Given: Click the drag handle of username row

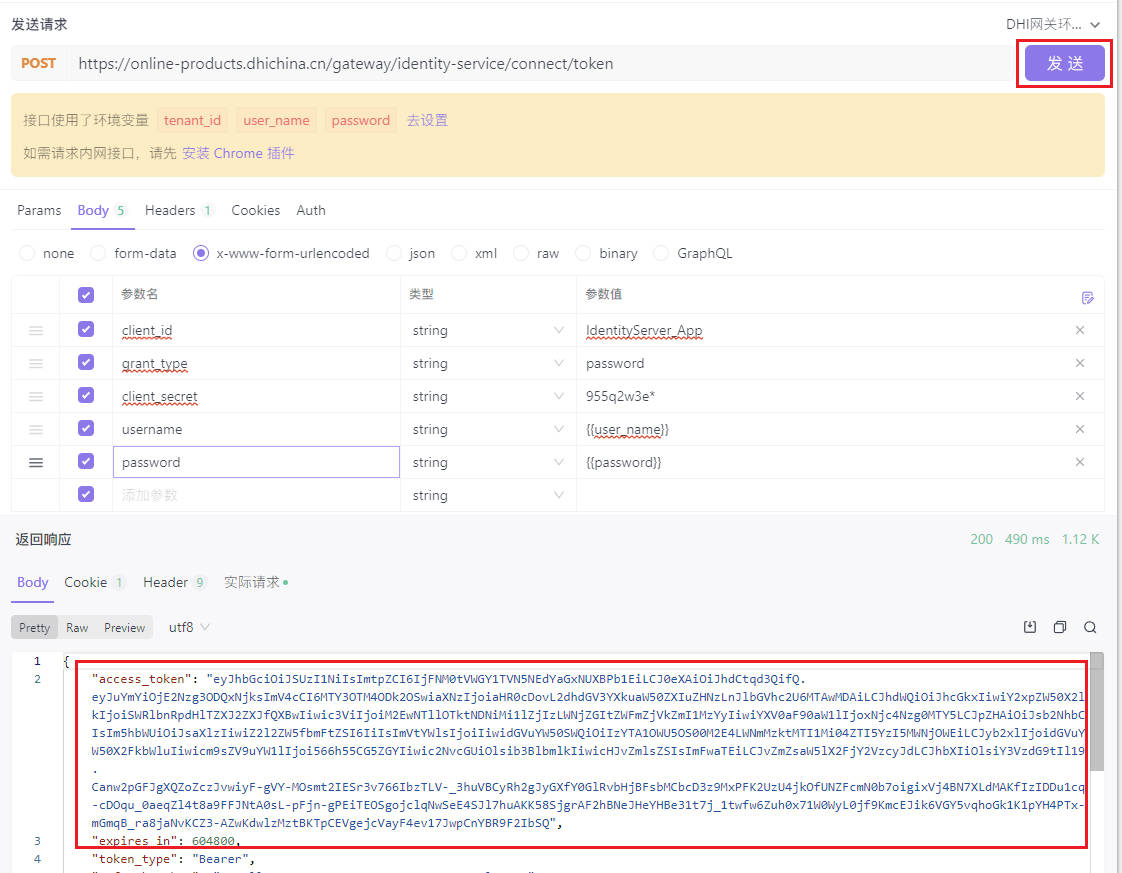Looking at the screenshot, I should (36, 429).
